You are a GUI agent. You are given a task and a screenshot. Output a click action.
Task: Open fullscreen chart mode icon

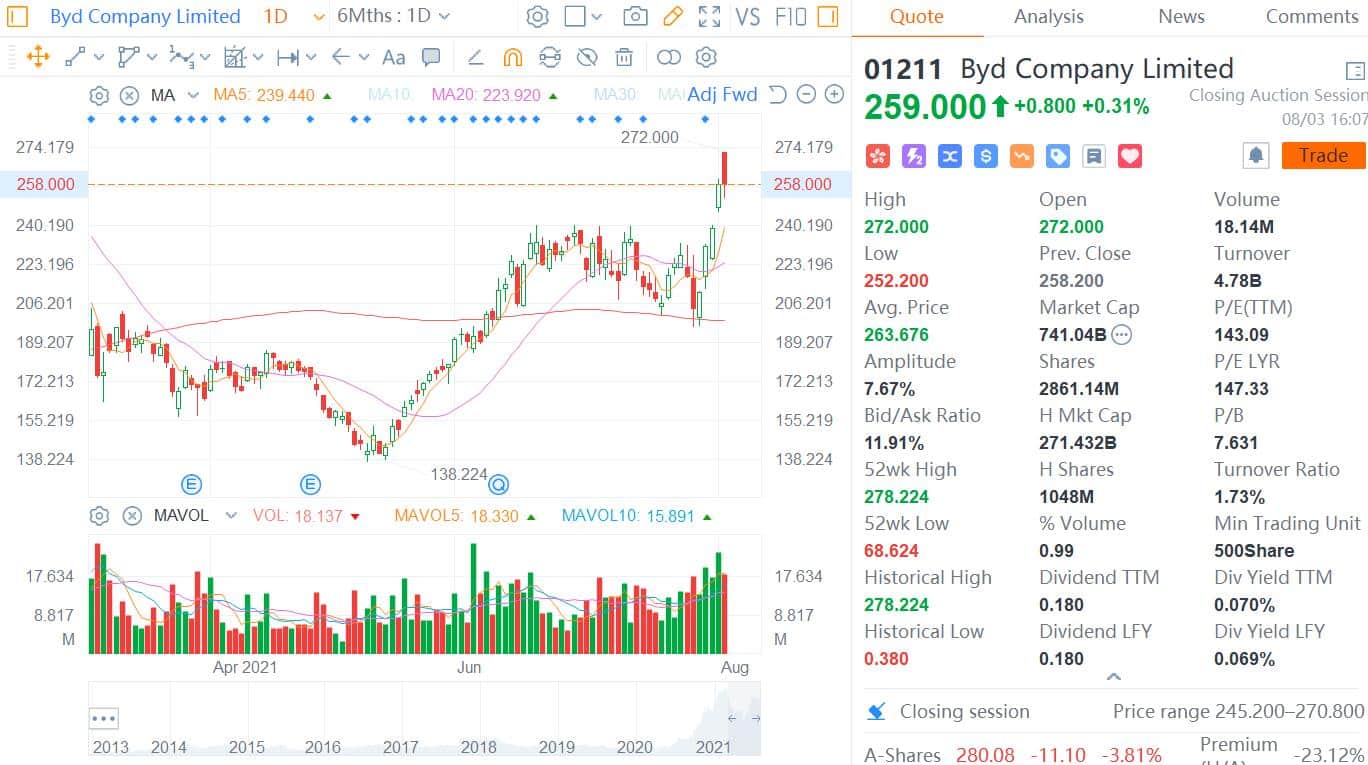pyautogui.click(x=708, y=16)
